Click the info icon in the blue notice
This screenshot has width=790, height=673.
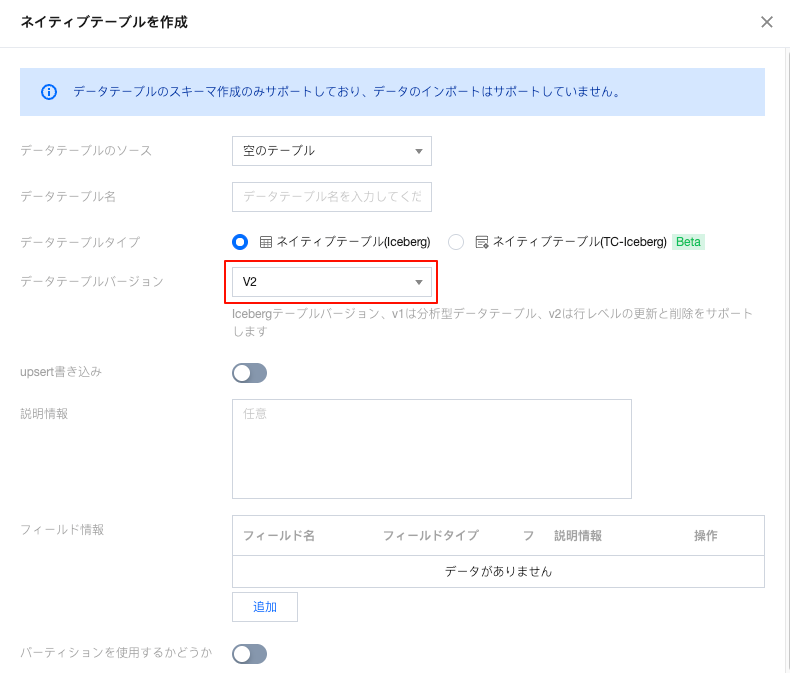[x=49, y=92]
